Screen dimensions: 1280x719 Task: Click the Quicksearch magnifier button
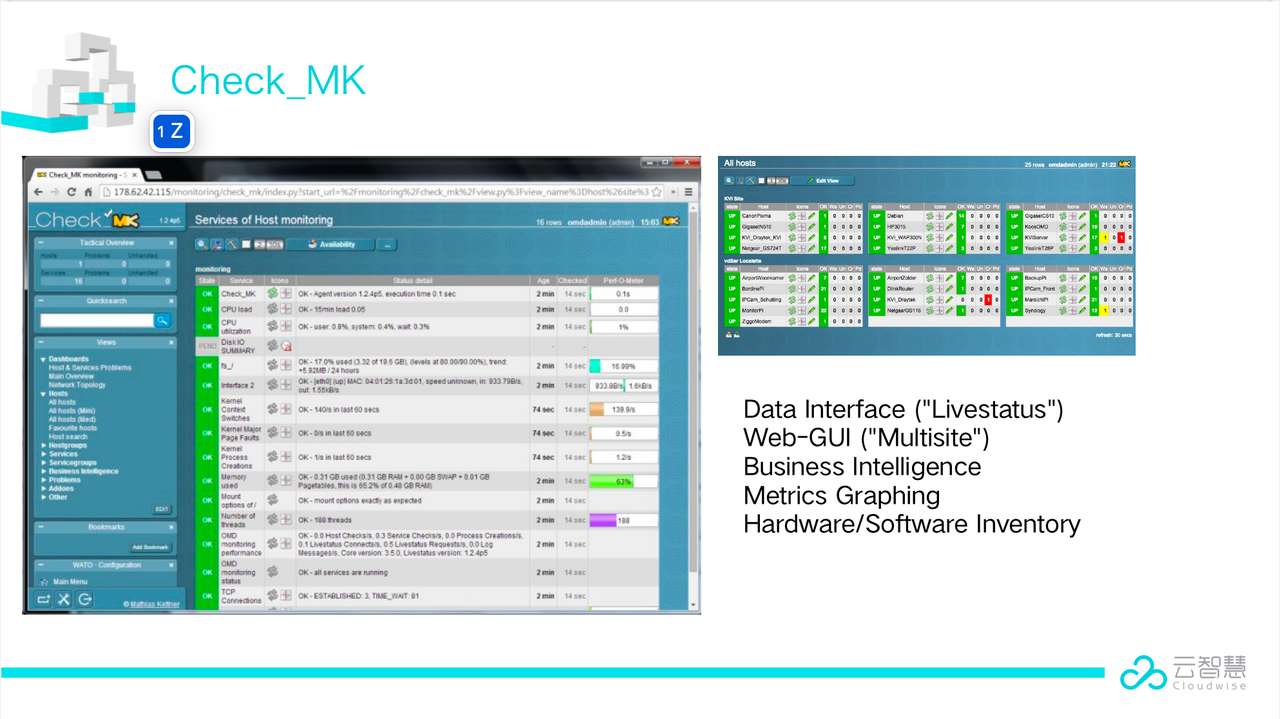click(162, 321)
